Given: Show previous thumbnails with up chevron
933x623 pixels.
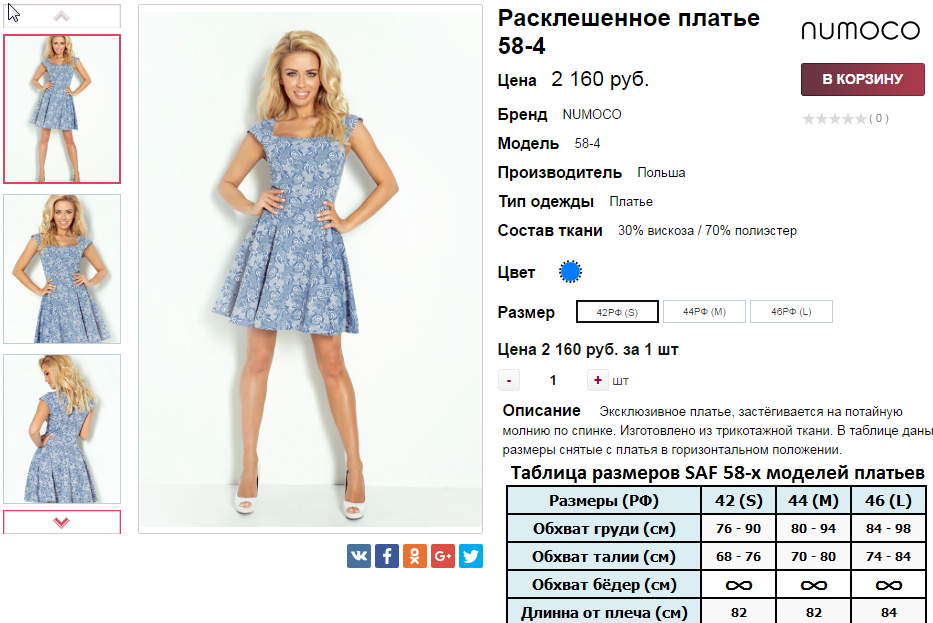Looking at the screenshot, I should [x=62, y=16].
